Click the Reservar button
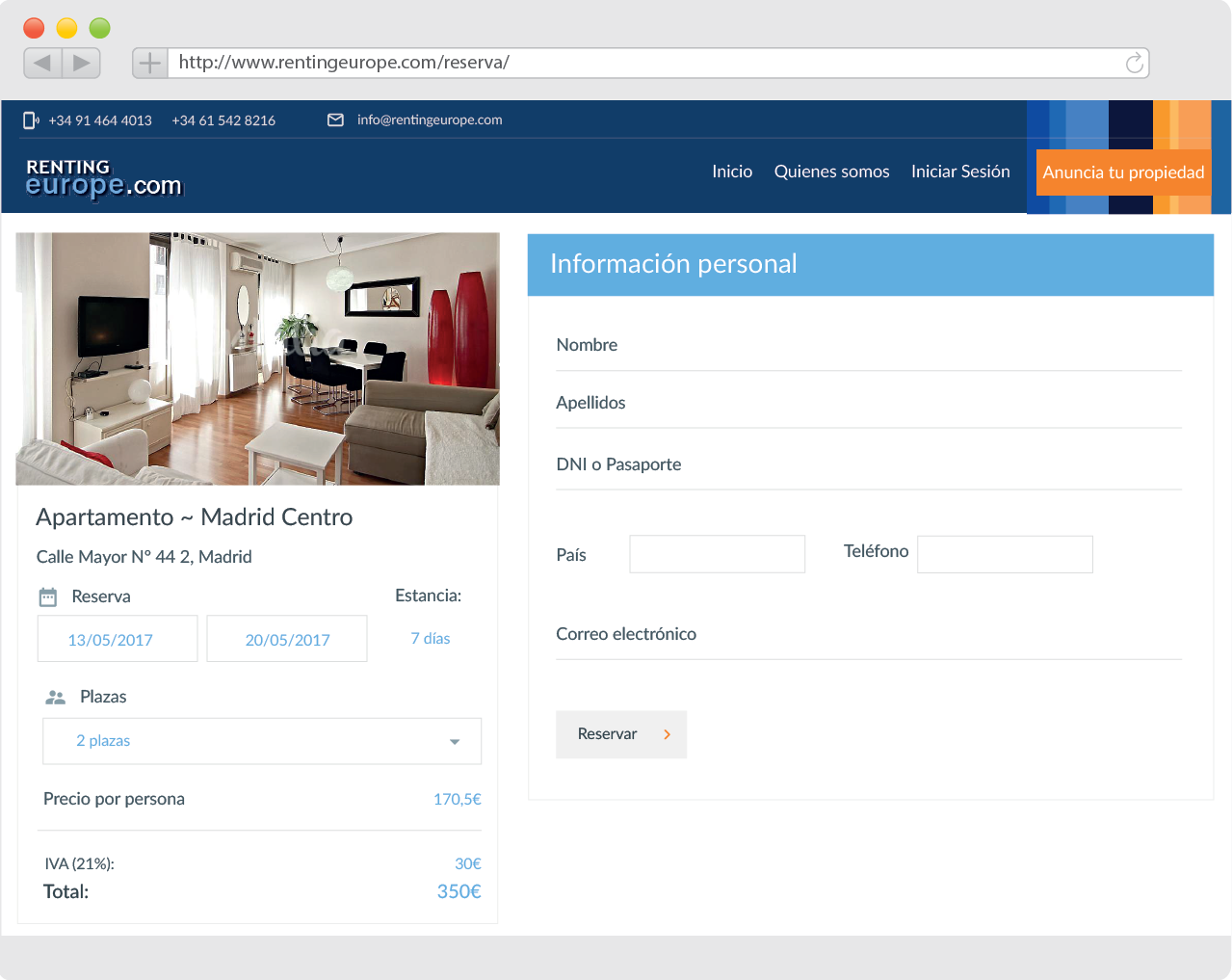 coord(621,734)
